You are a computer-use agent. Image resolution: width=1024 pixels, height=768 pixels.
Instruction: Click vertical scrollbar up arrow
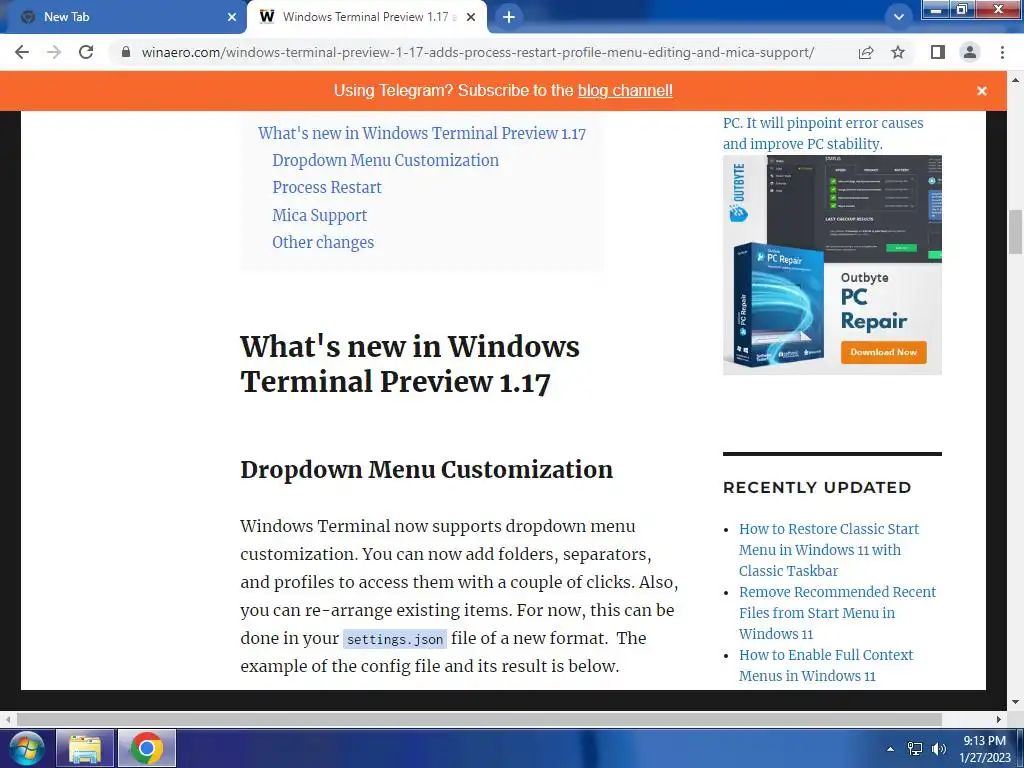(x=1016, y=80)
